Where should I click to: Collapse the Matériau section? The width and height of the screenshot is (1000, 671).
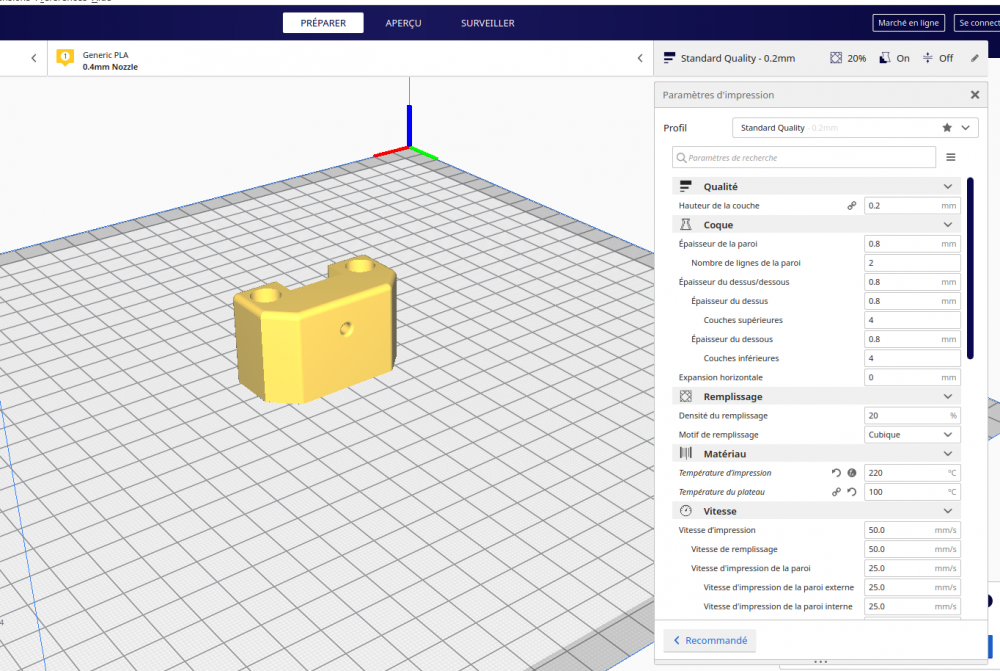[948, 453]
